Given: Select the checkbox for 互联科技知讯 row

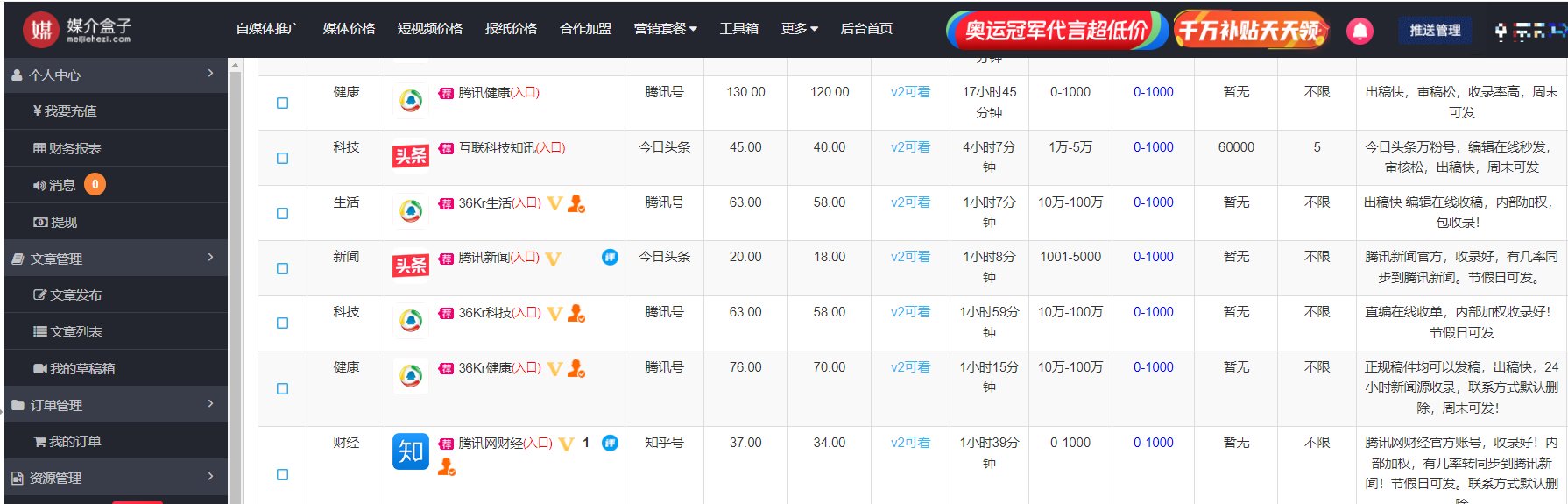Looking at the screenshot, I should coord(282,159).
